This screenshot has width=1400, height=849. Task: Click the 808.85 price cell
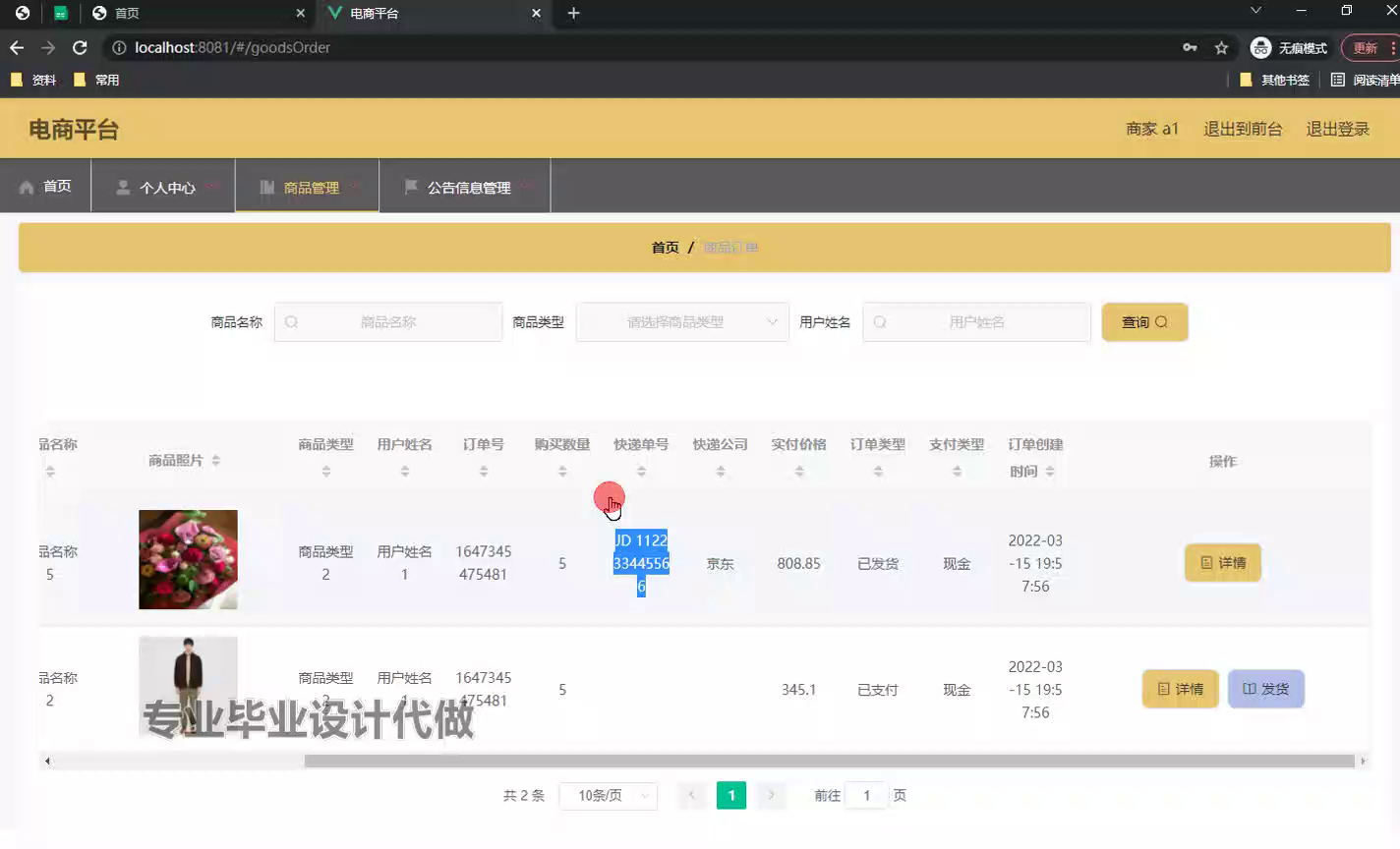[798, 564]
